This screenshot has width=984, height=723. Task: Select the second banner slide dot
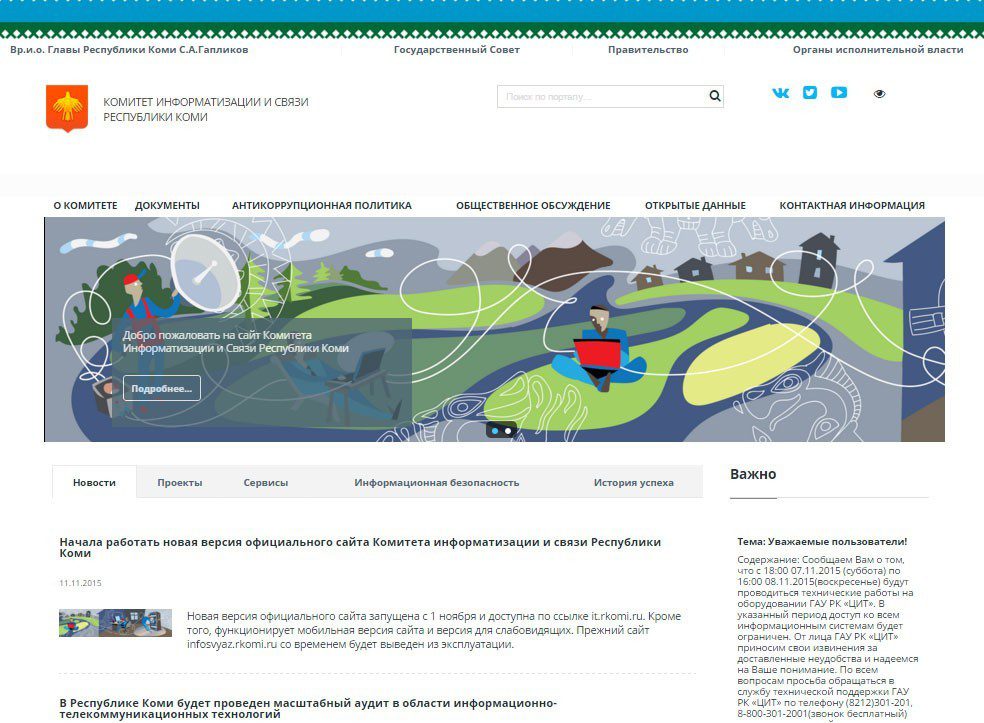coord(508,431)
